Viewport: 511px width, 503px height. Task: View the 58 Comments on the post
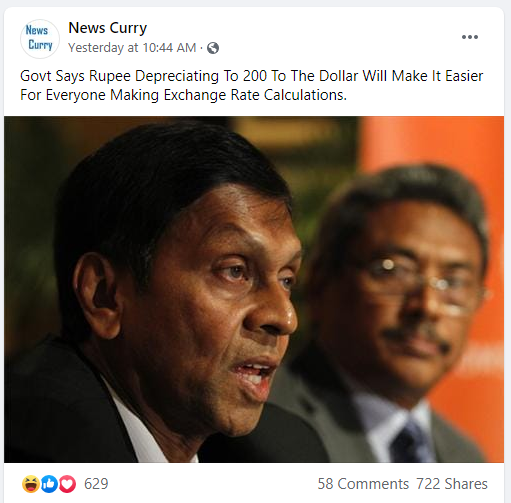point(363,484)
